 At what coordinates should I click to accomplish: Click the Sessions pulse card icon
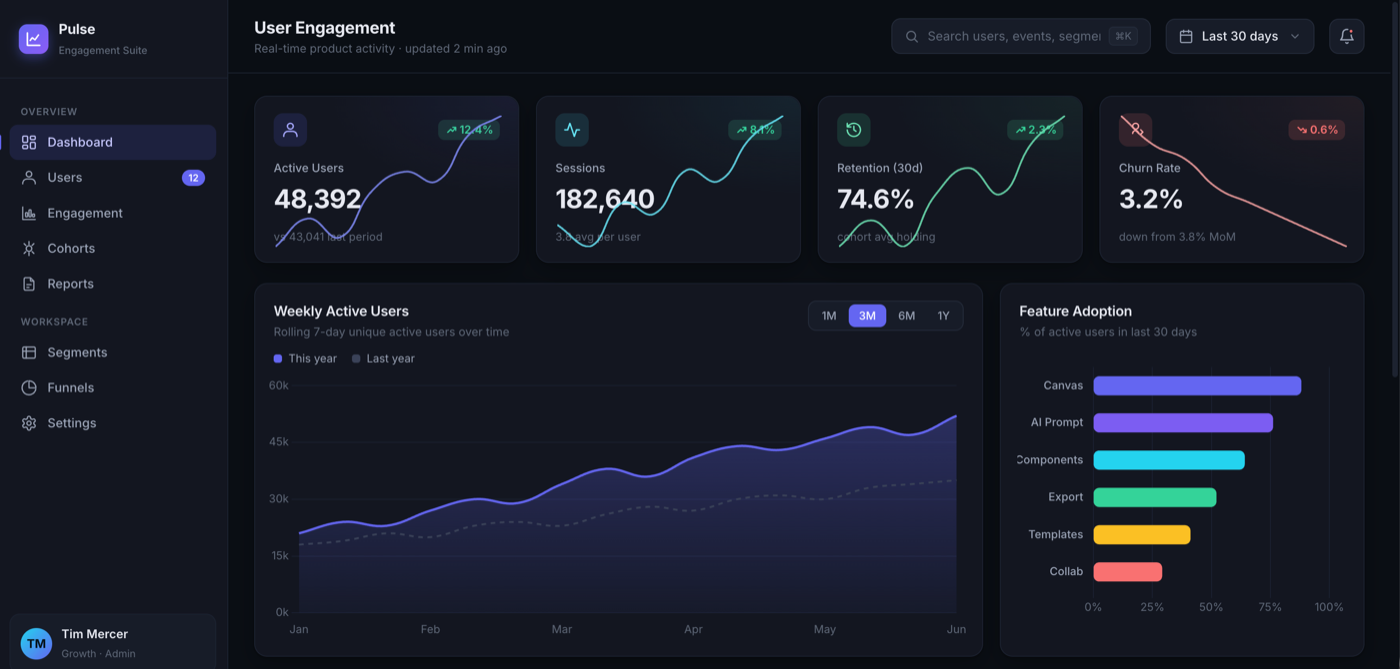click(572, 130)
